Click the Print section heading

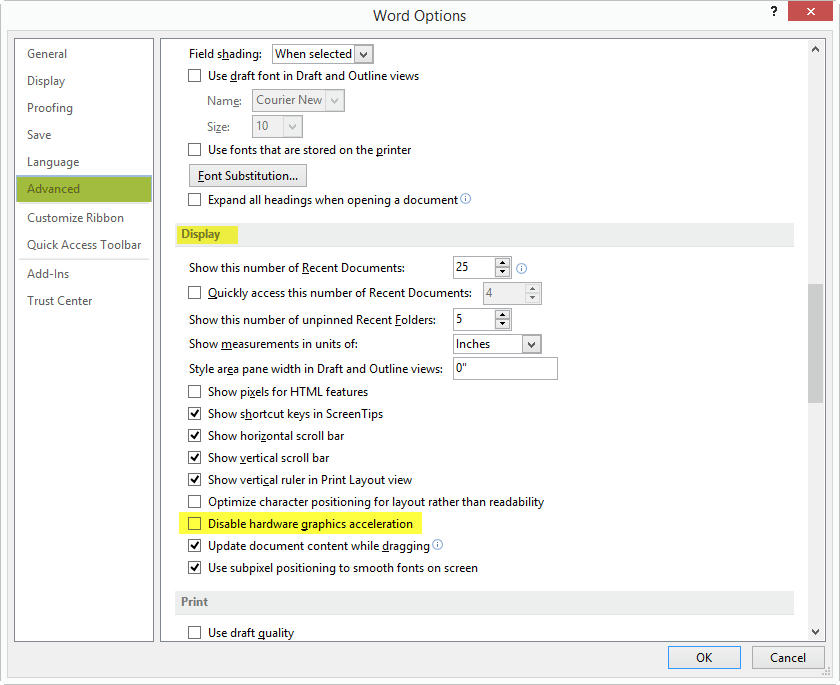194,602
